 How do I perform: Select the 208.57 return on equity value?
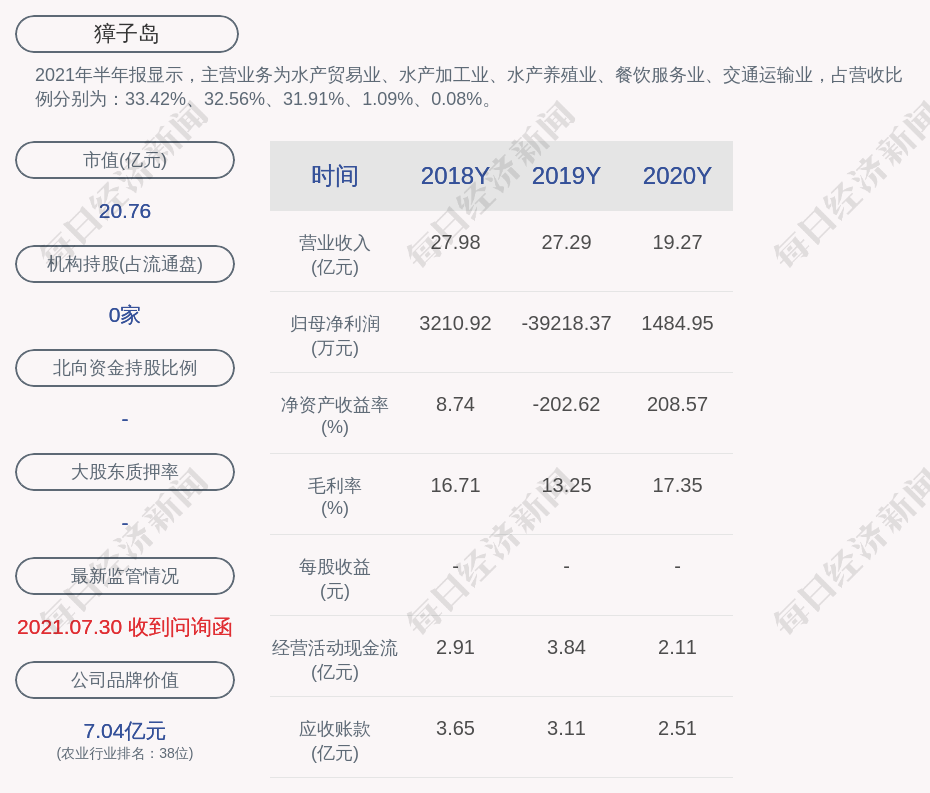click(677, 405)
